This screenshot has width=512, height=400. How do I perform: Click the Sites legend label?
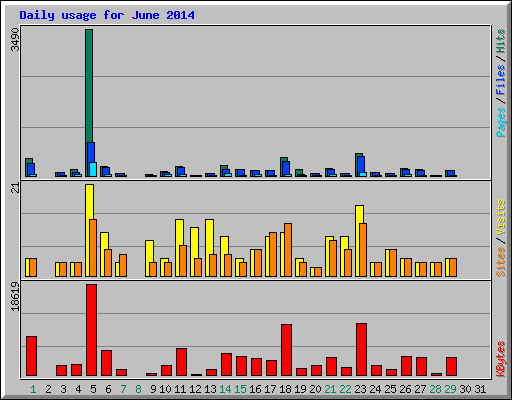point(500,262)
